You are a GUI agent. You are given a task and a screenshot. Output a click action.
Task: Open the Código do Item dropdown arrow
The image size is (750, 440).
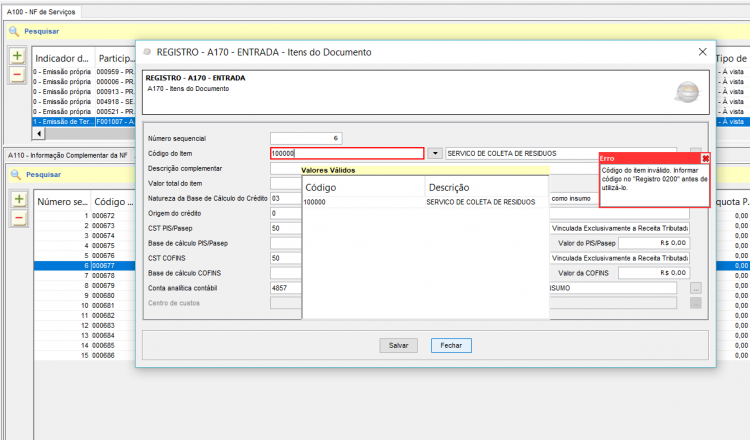pos(435,154)
